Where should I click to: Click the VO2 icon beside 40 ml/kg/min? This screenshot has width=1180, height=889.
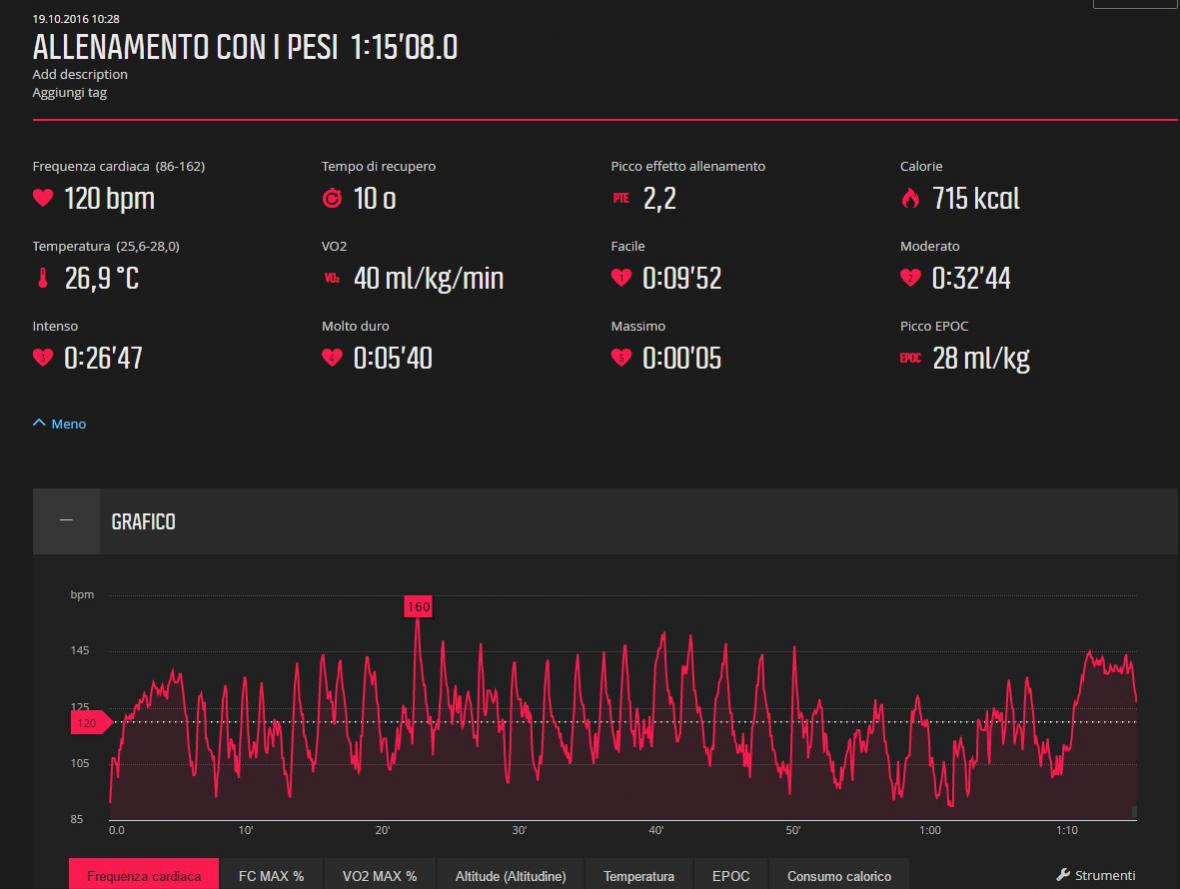click(331, 279)
